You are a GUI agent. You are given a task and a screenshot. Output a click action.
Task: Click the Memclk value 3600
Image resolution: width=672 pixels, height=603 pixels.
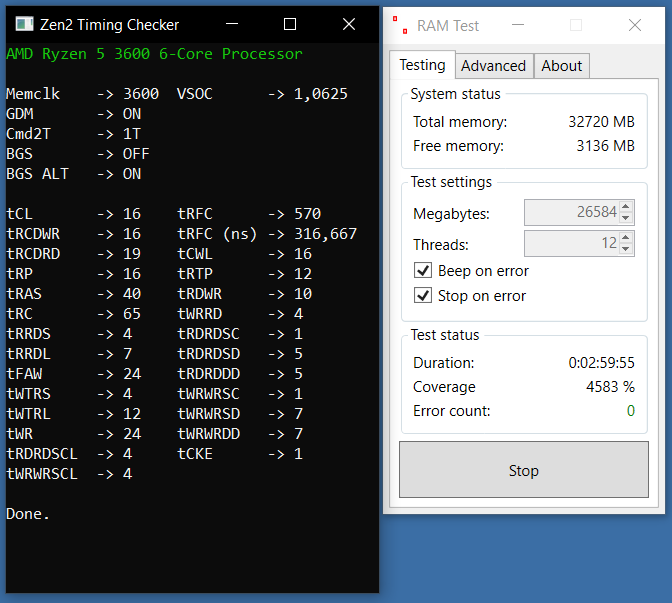141,94
